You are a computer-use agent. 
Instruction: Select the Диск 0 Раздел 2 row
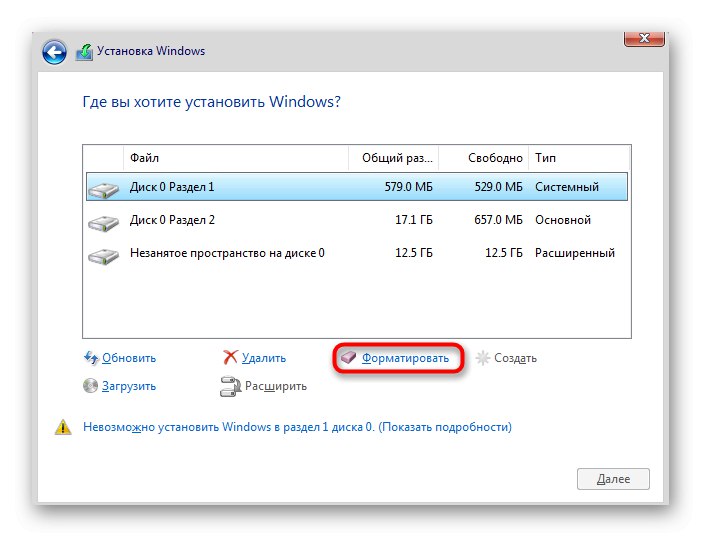[357, 220]
